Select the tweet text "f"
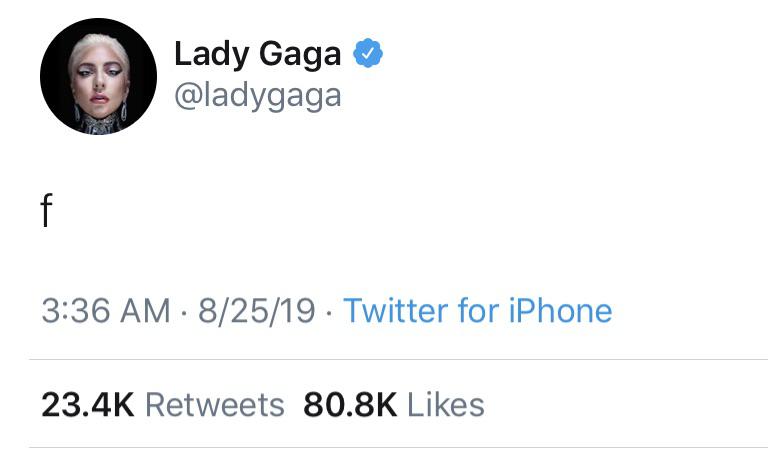The width and height of the screenshot is (768, 454). coord(46,211)
